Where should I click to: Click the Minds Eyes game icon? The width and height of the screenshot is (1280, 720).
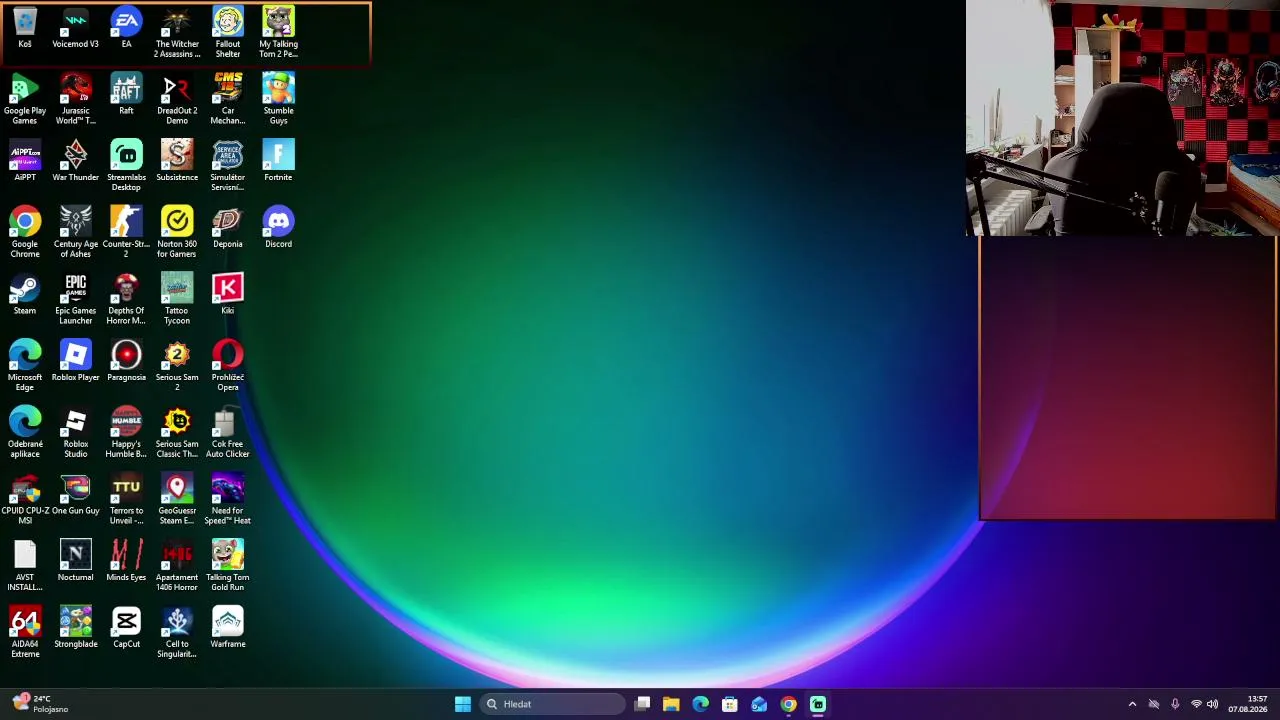126,562
